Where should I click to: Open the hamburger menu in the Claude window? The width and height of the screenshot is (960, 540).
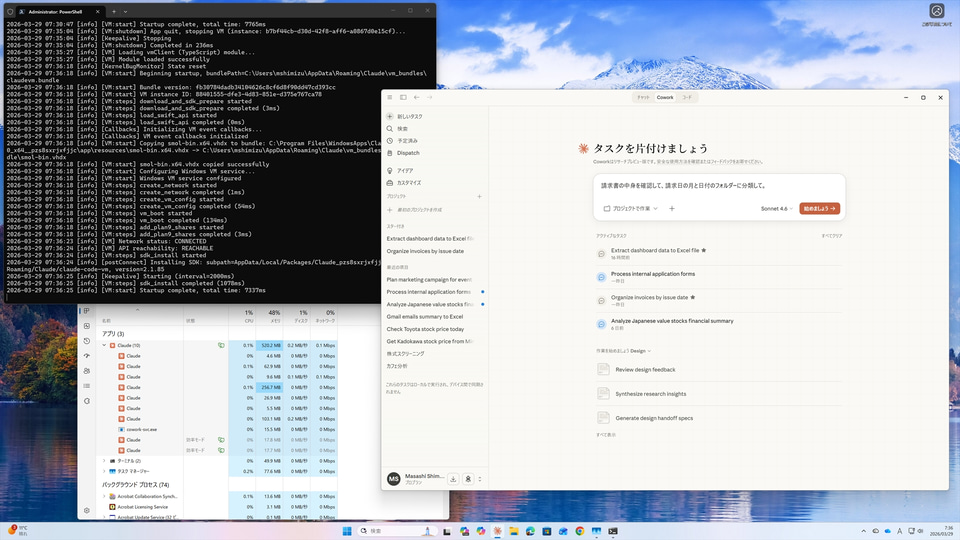389,97
